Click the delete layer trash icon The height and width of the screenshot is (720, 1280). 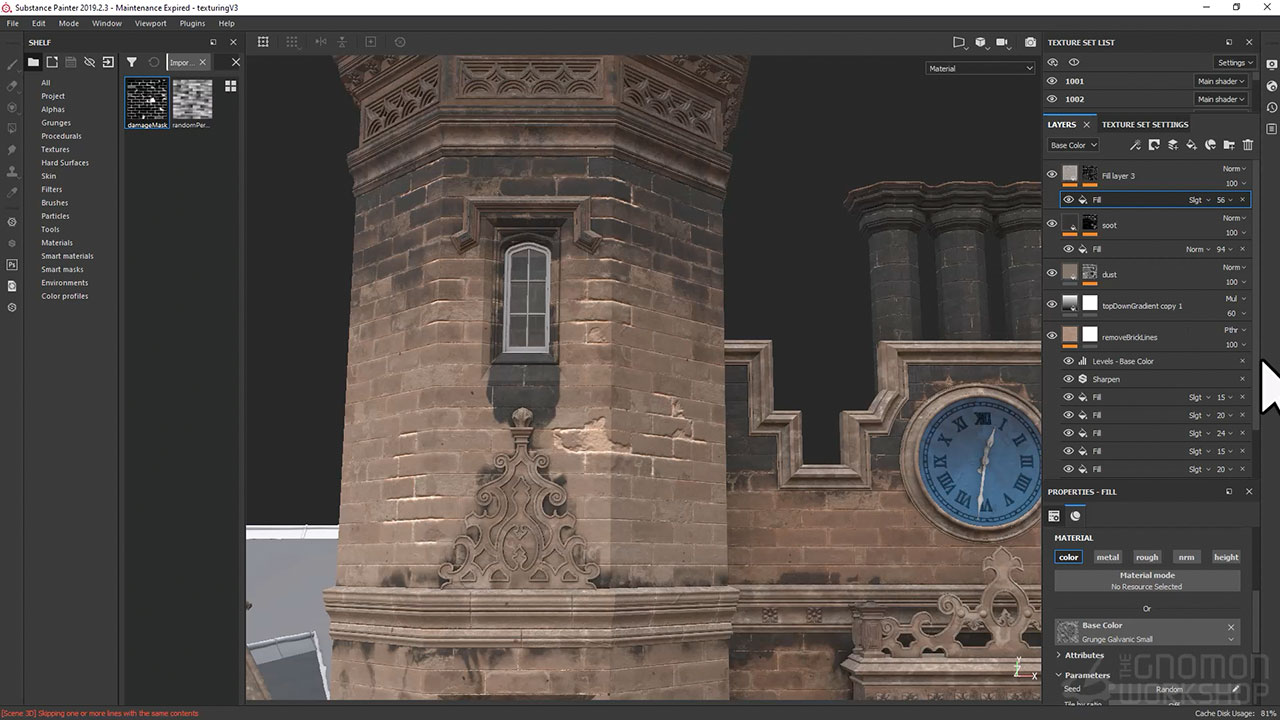pyautogui.click(x=1247, y=145)
